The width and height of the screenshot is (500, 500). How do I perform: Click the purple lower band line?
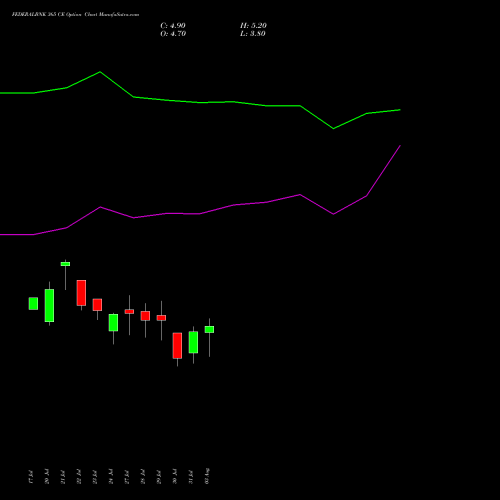200,214
